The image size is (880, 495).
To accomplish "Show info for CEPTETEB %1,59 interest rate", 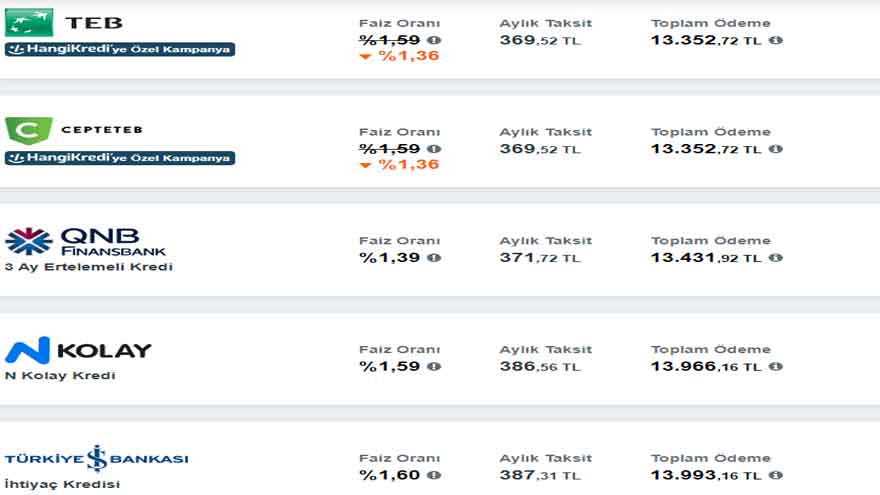I will coord(434,149).
